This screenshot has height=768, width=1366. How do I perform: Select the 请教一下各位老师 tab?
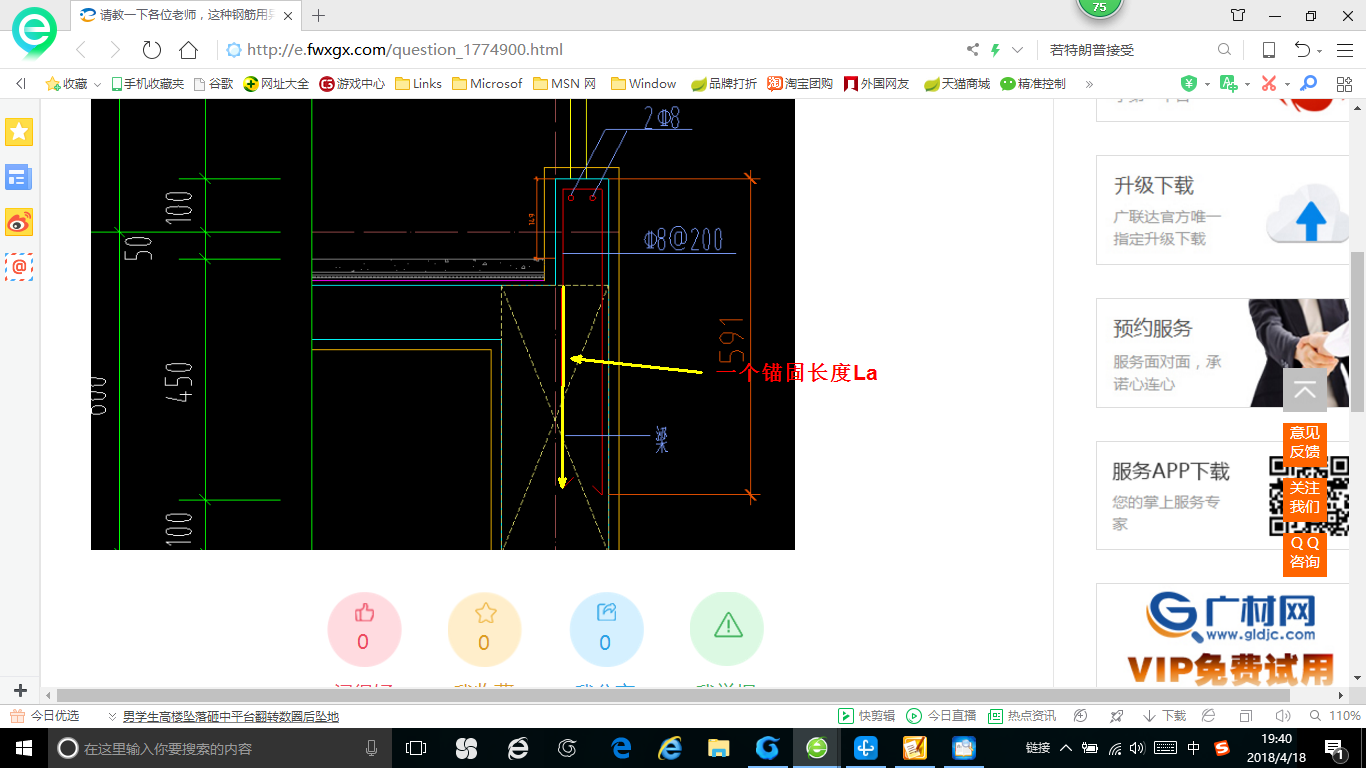click(x=187, y=15)
